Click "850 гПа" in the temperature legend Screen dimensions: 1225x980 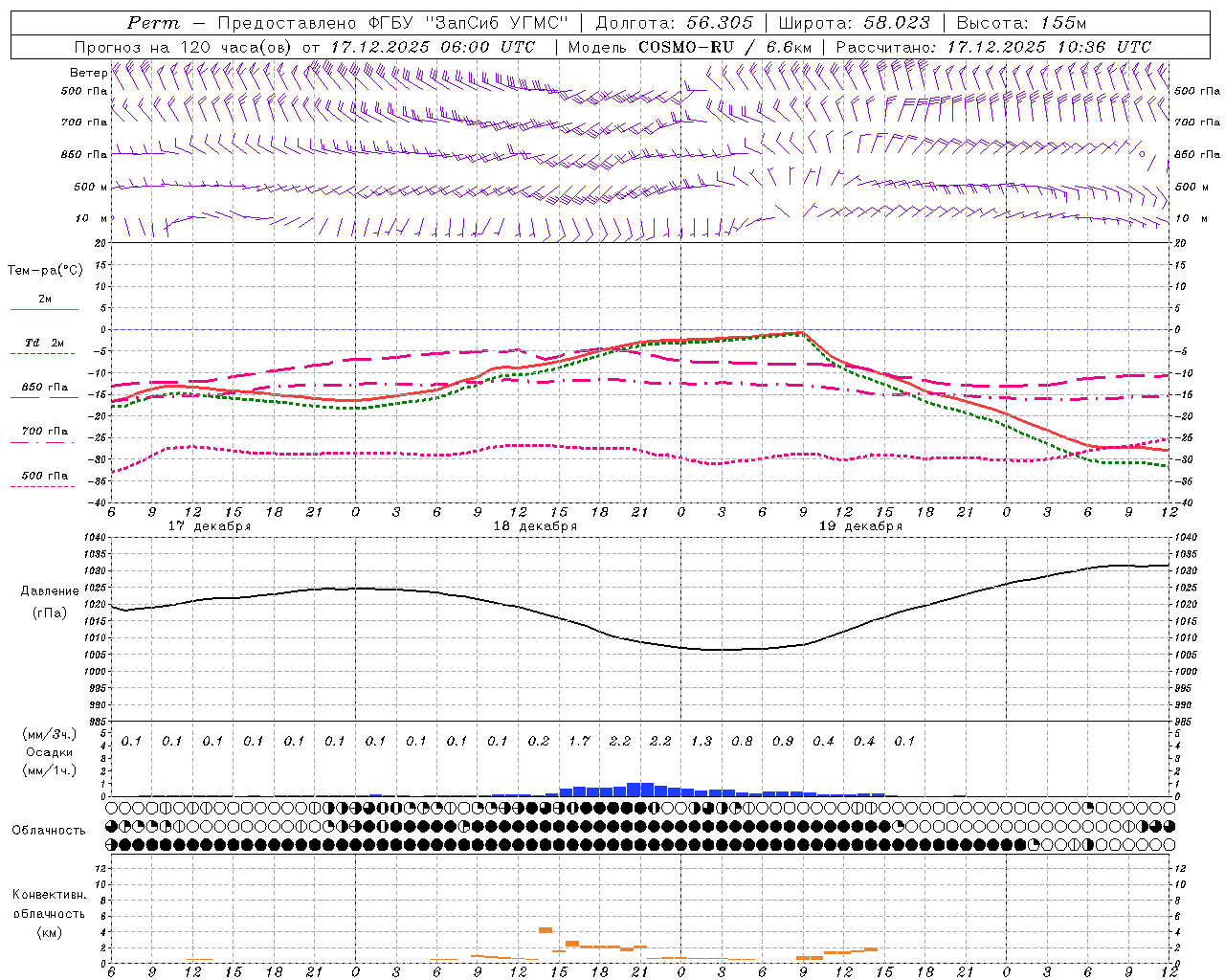[x=44, y=388]
